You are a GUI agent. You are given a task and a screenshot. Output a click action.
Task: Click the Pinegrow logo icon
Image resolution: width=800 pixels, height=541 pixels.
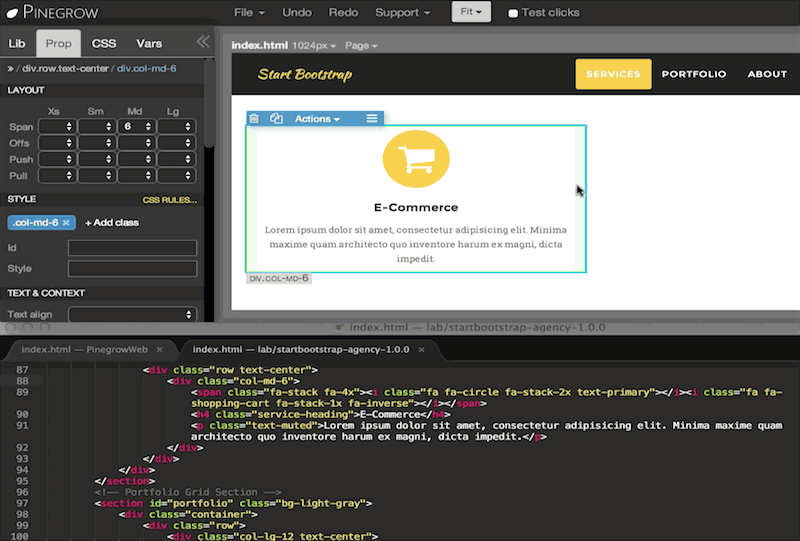[12, 12]
